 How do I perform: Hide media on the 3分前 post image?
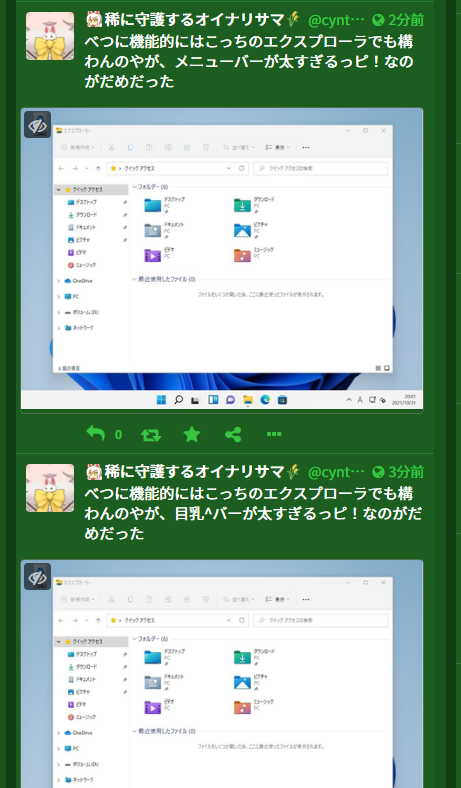pyautogui.click(x=37, y=576)
